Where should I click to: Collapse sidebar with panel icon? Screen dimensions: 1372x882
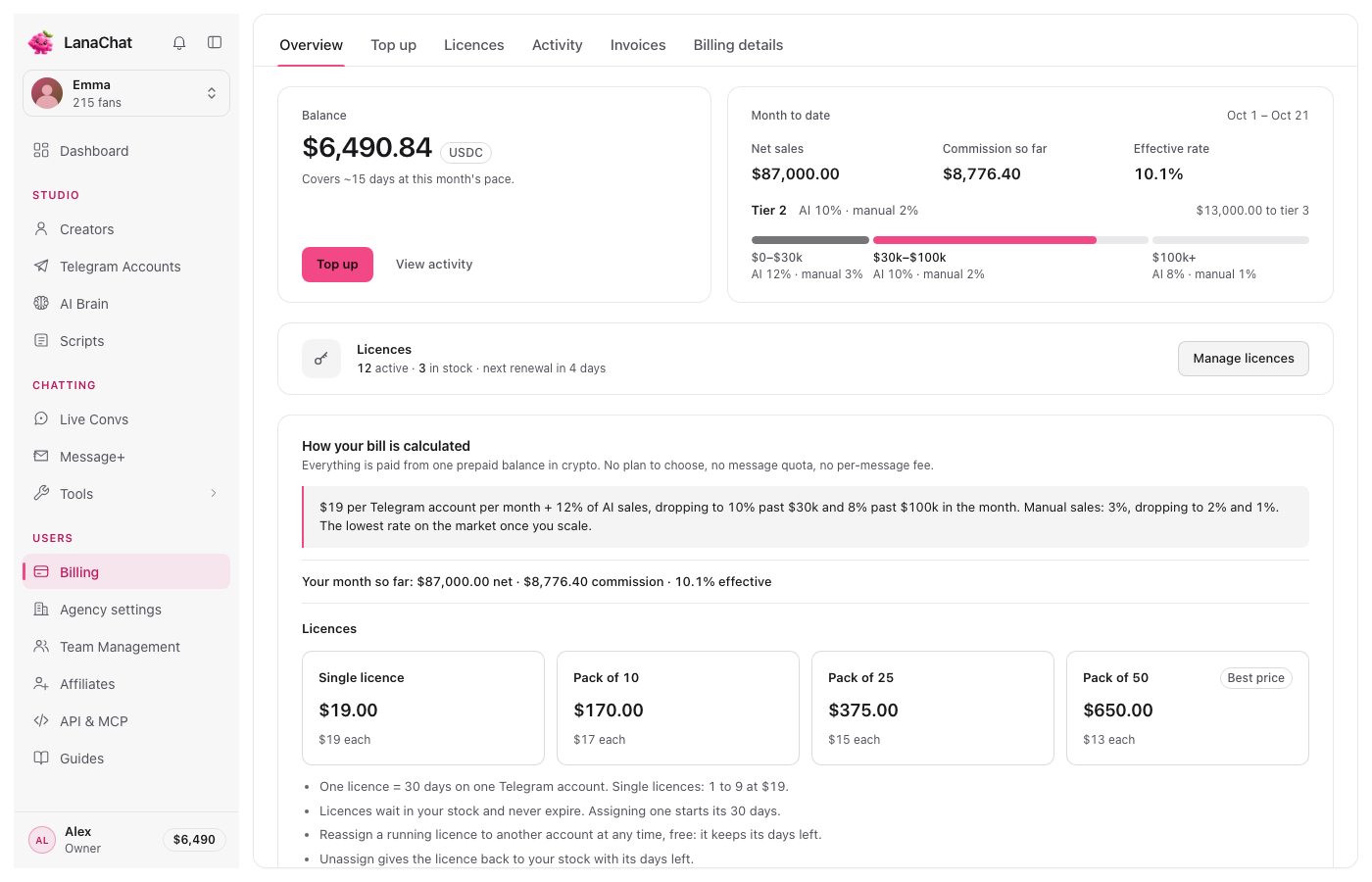(x=215, y=42)
